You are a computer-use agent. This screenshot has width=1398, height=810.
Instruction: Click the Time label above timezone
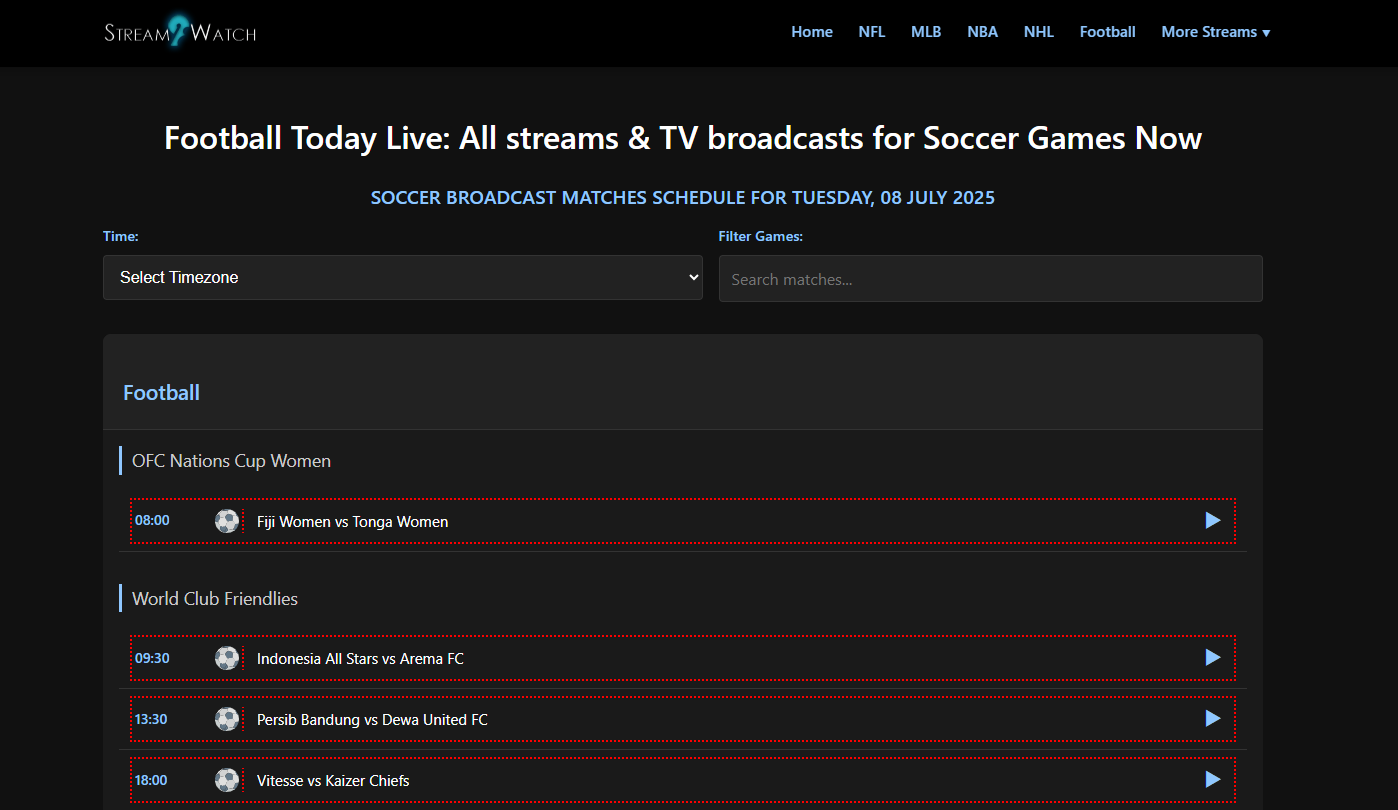click(x=121, y=237)
